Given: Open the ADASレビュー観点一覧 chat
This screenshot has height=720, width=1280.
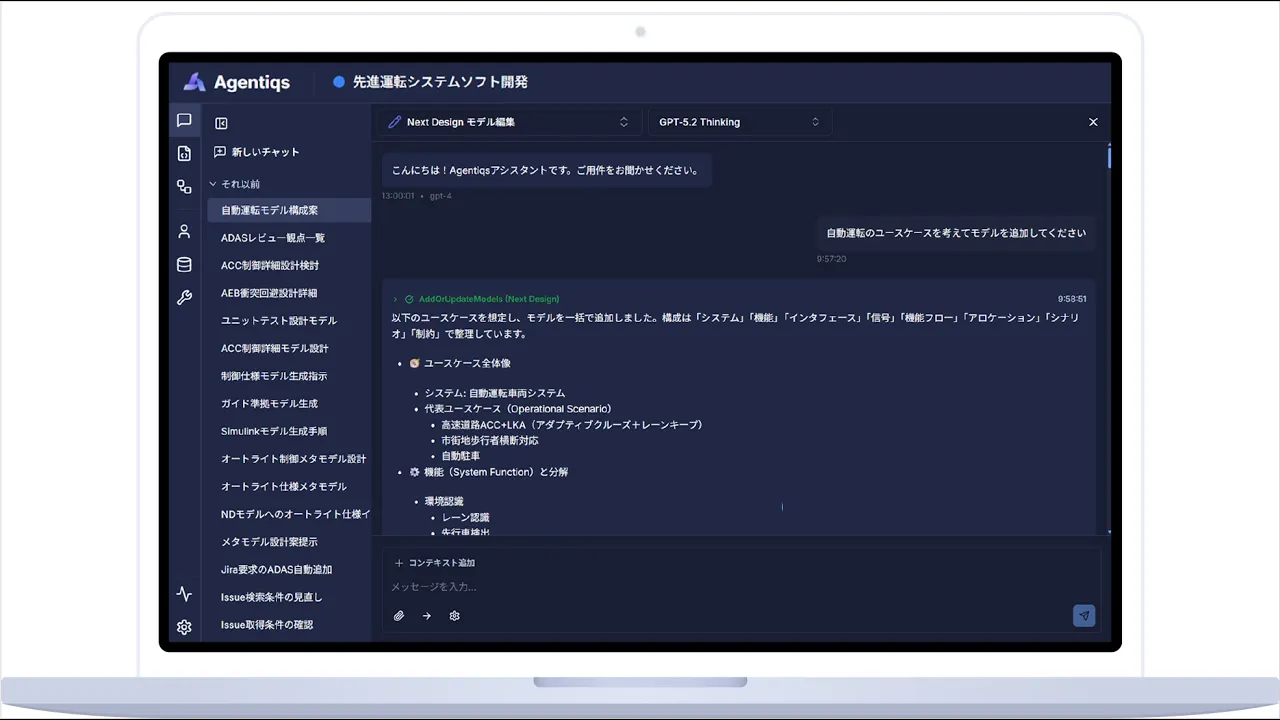Looking at the screenshot, I should point(289,238).
